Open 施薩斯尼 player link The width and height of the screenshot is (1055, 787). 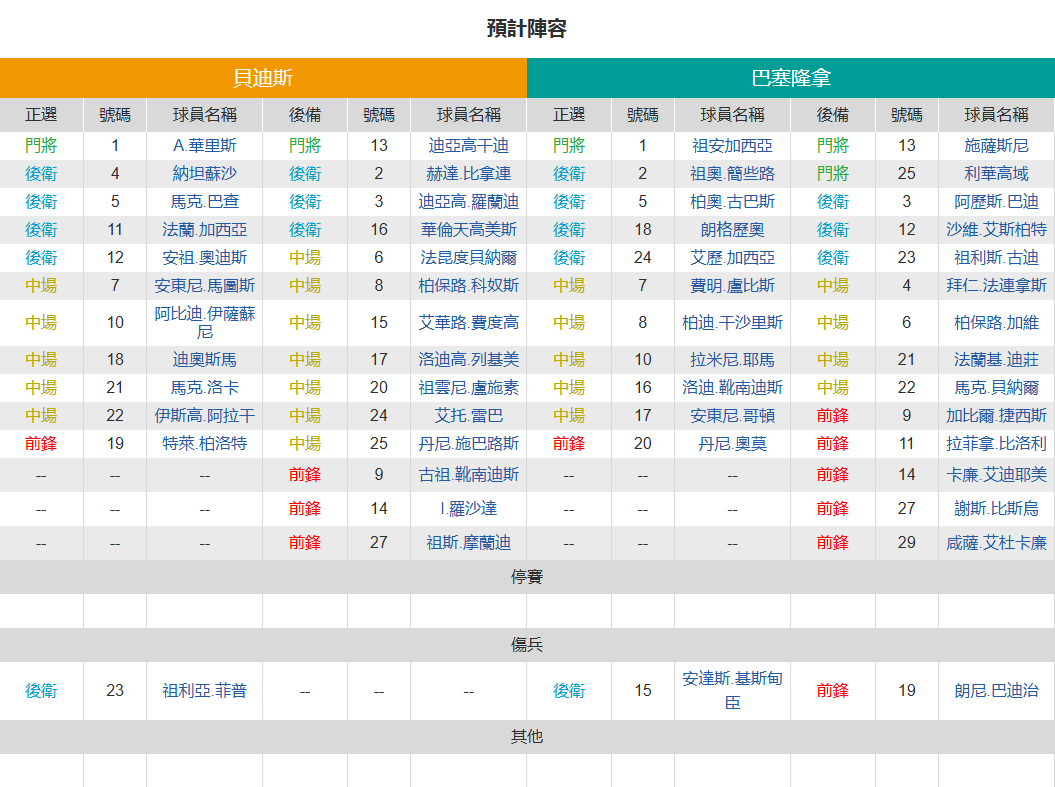(996, 146)
